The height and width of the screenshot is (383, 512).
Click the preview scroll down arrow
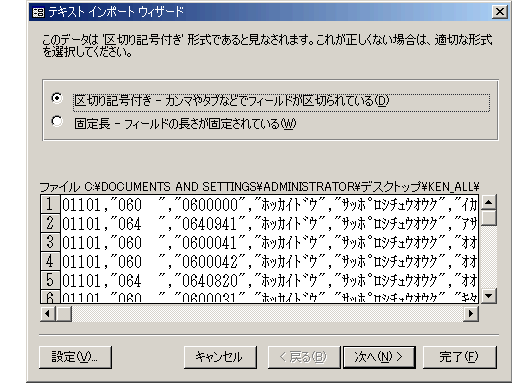(x=489, y=295)
